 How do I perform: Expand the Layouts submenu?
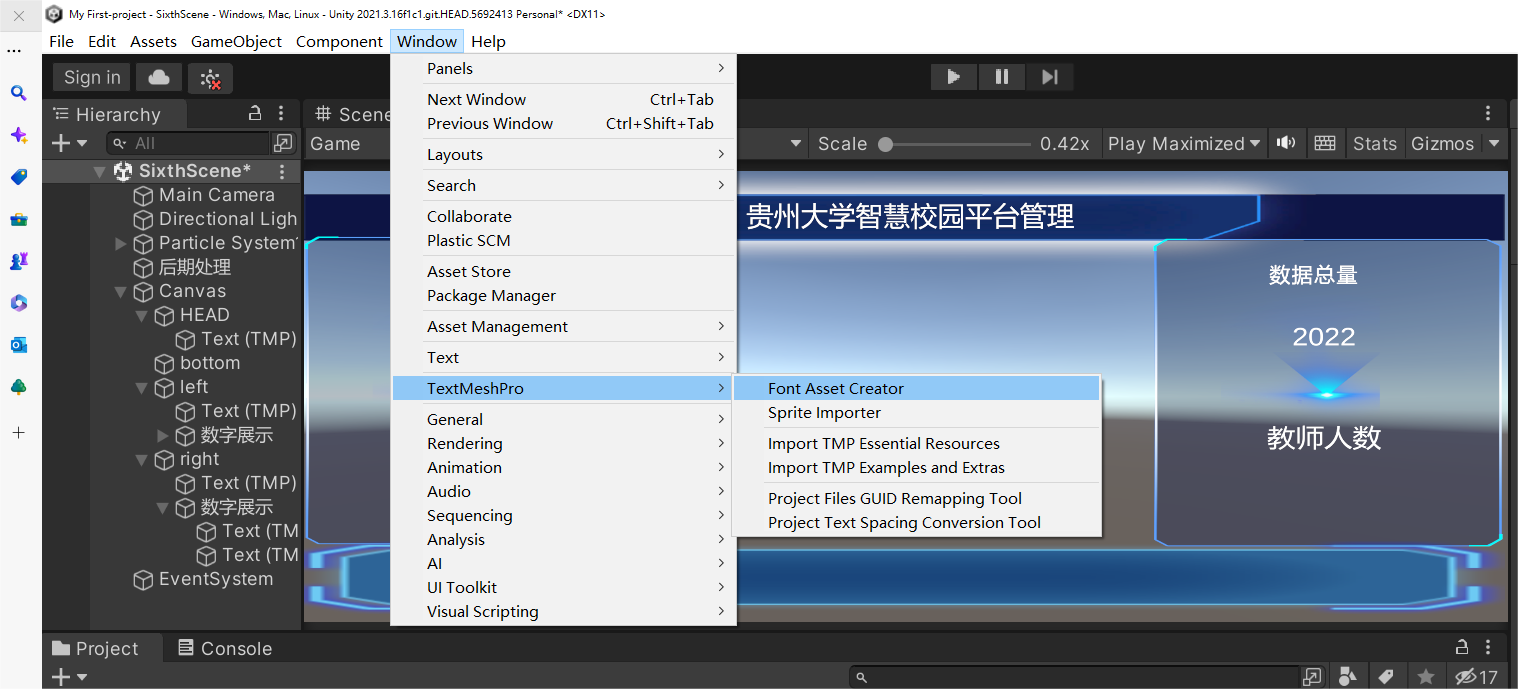tap(563, 154)
